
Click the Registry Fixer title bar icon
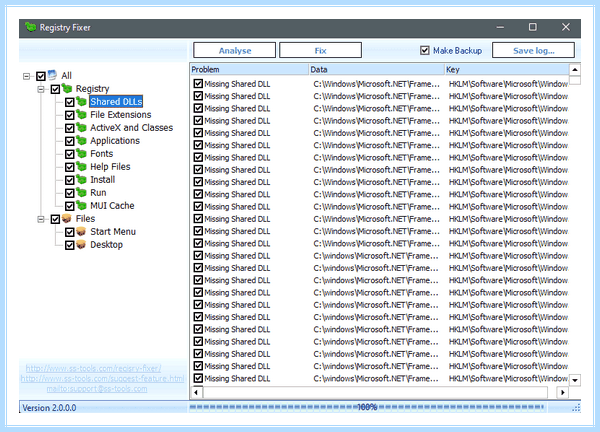point(30,27)
